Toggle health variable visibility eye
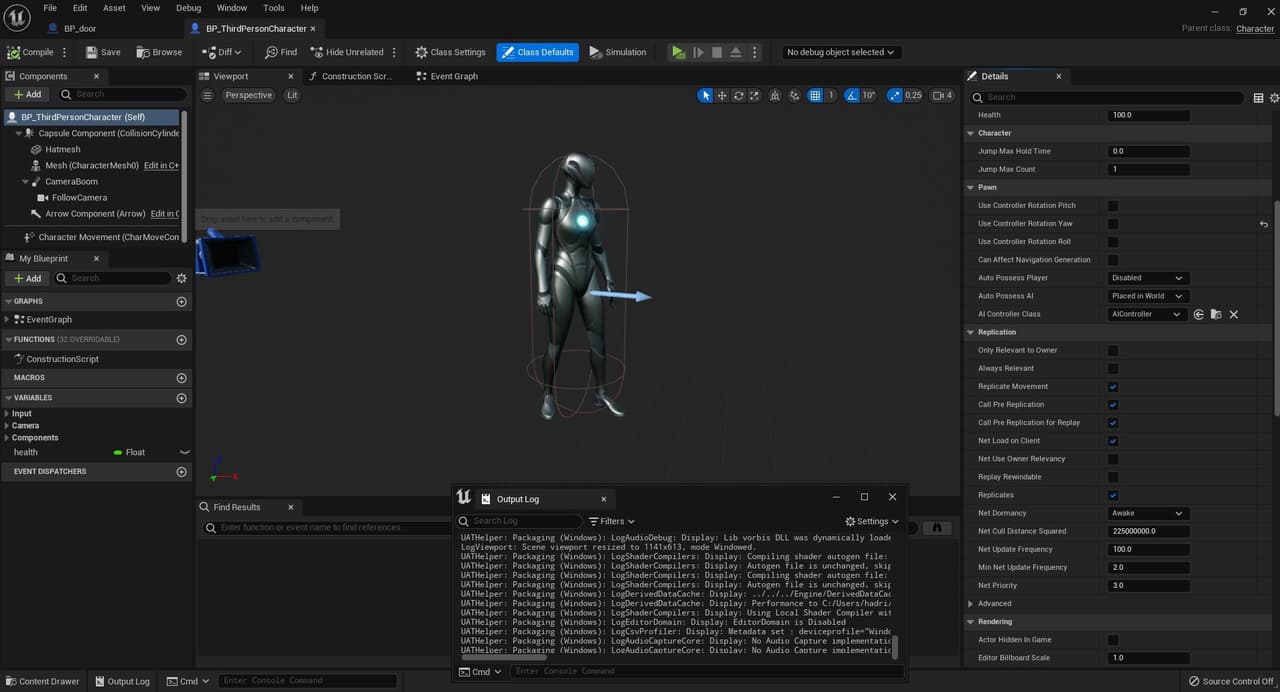Viewport: 1280px width, 692px height. click(184, 452)
